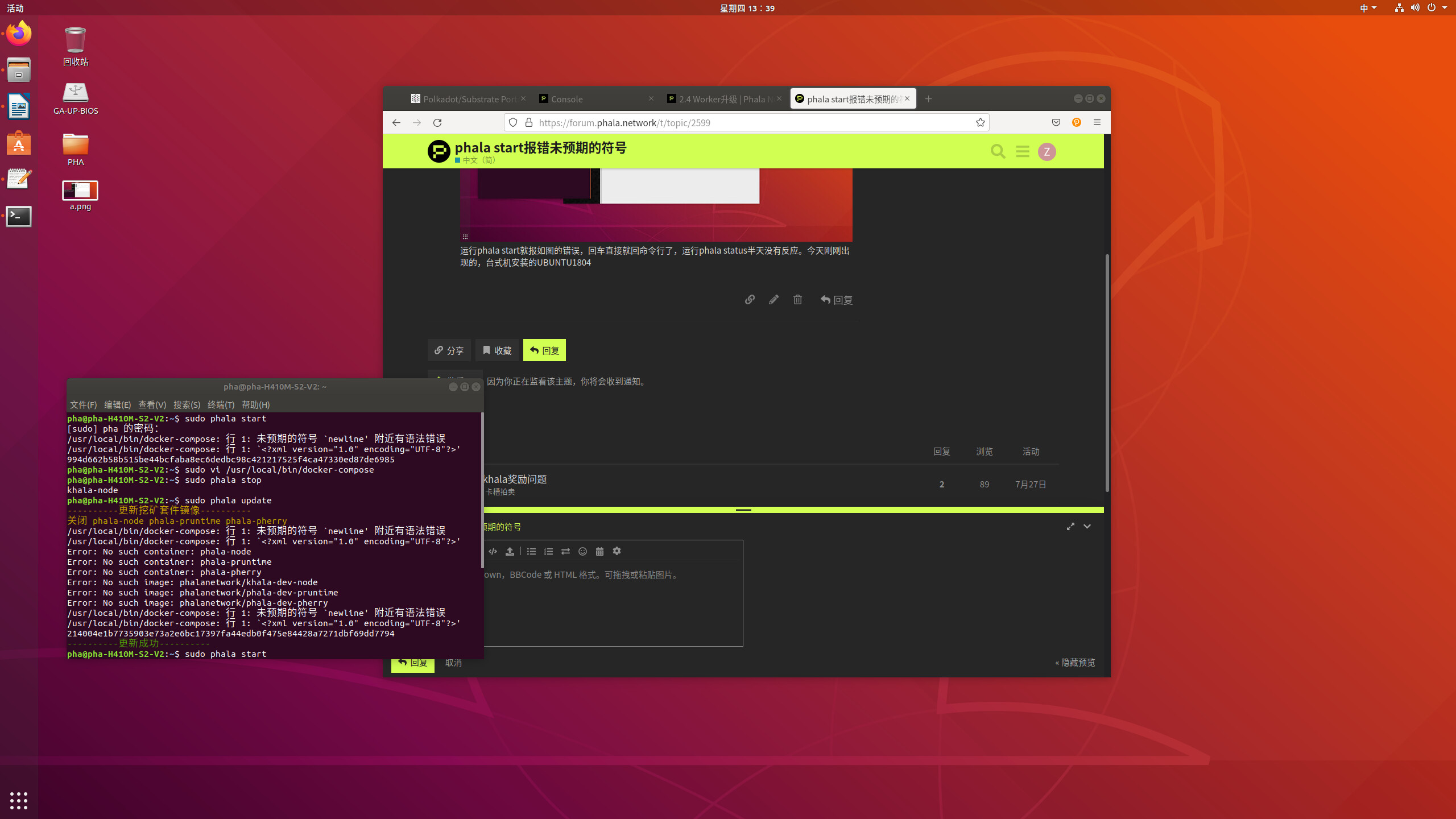This screenshot has height=819, width=1456.
Task: Click the preformatted code icon in the editor
Action: [x=493, y=551]
